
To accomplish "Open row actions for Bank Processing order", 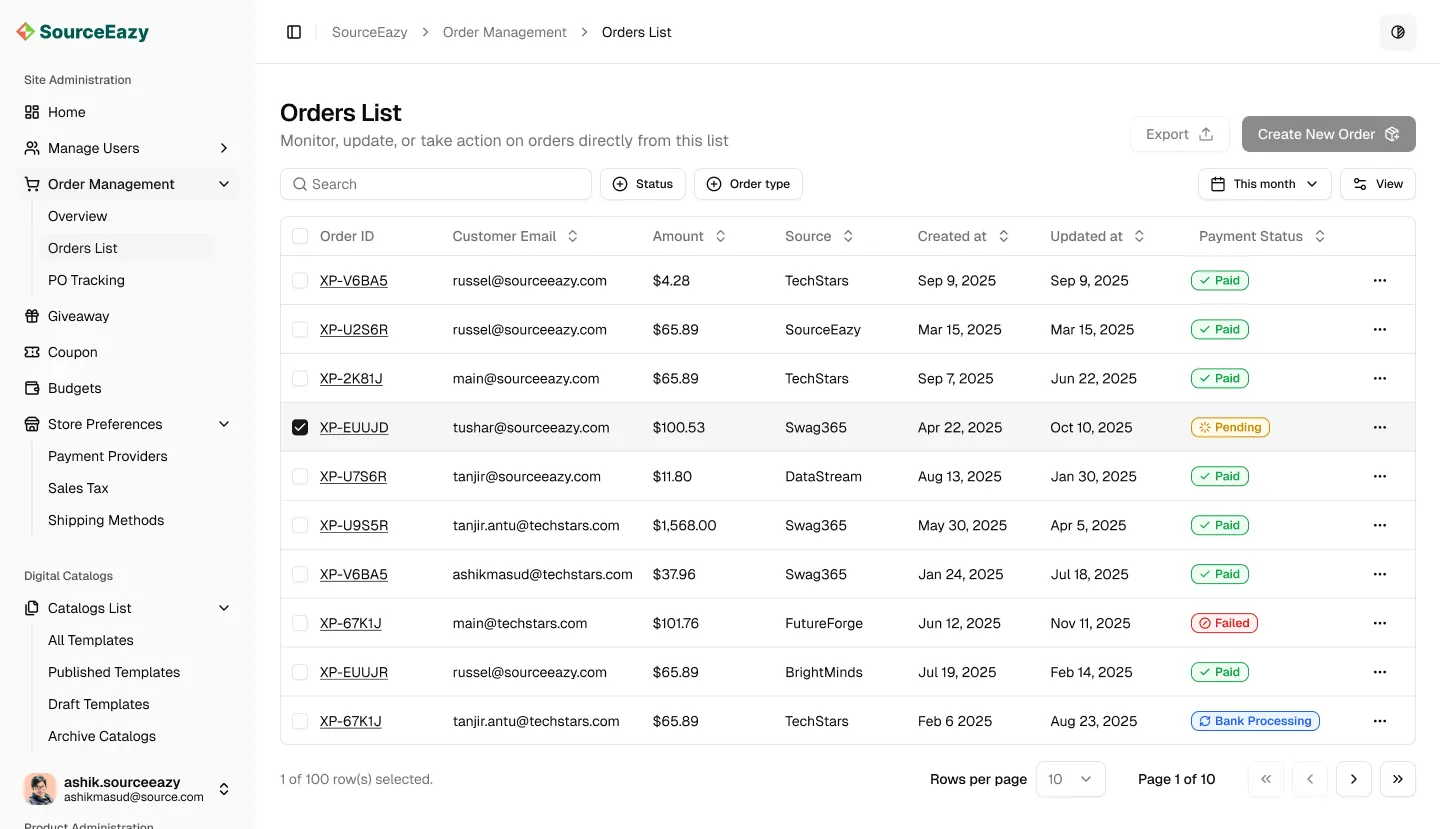I will coord(1380,722).
